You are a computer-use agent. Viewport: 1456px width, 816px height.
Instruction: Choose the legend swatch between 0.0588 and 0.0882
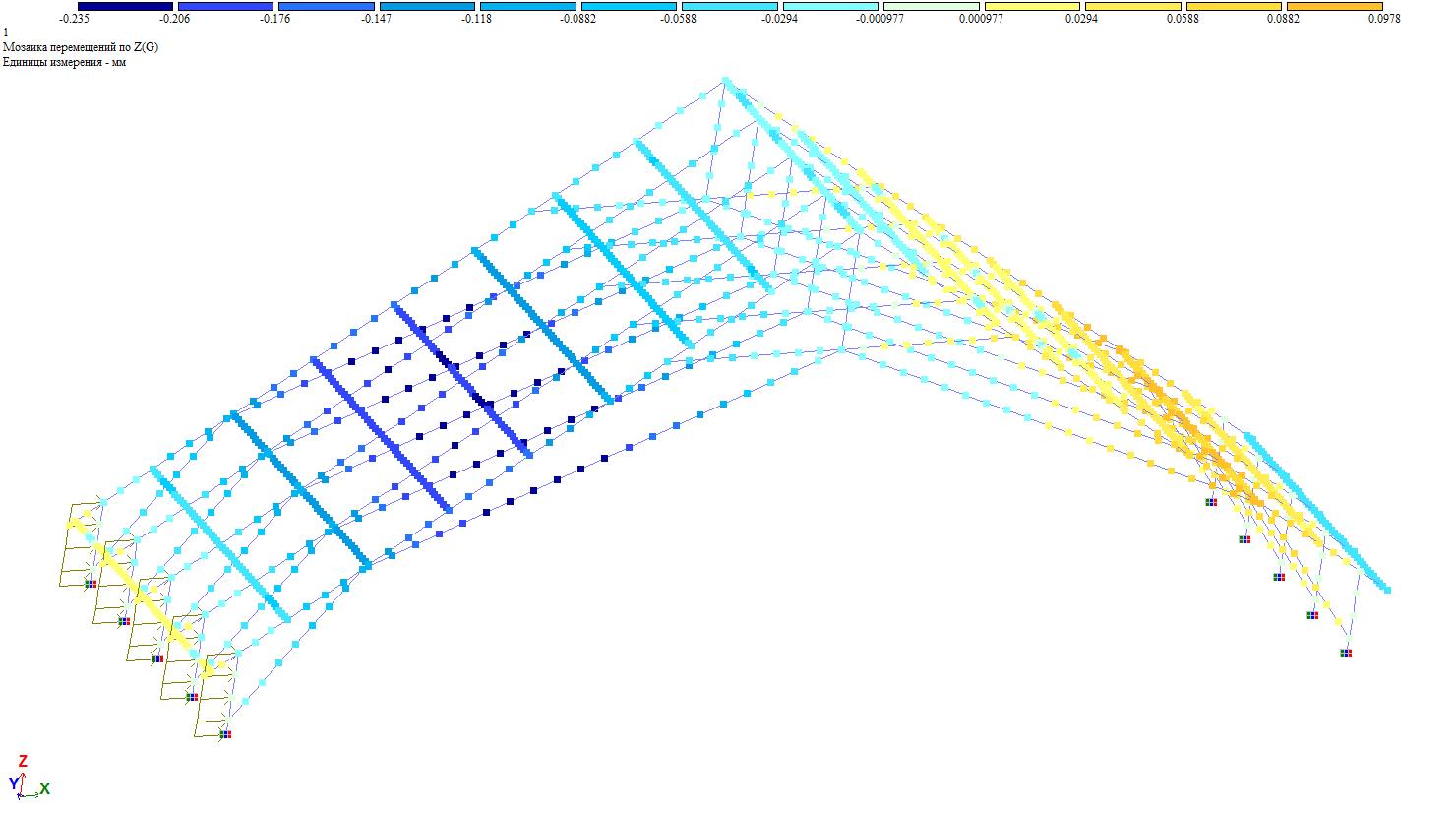coord(1234,7)
